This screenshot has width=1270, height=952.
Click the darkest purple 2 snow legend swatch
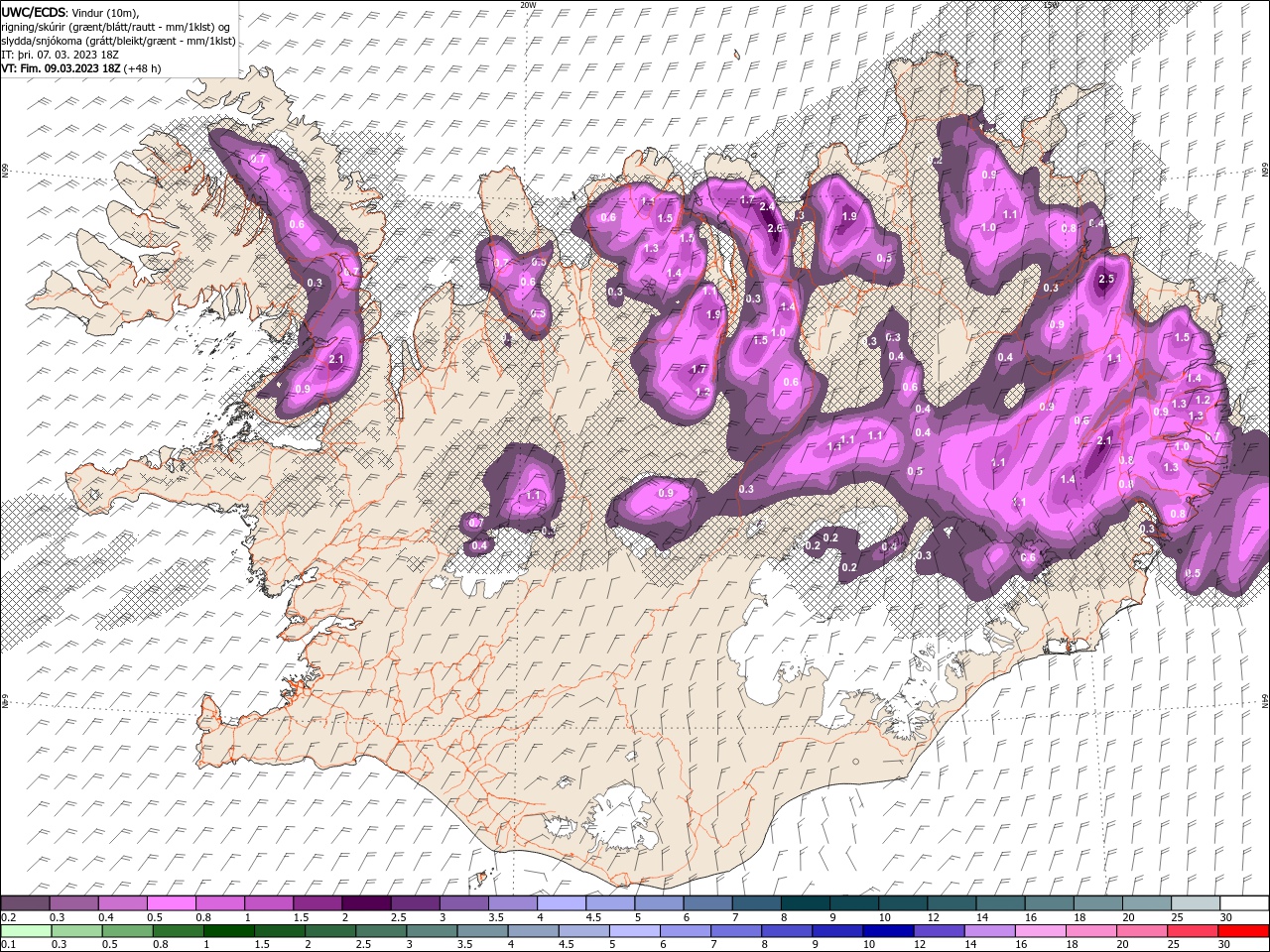click(366, 903)
